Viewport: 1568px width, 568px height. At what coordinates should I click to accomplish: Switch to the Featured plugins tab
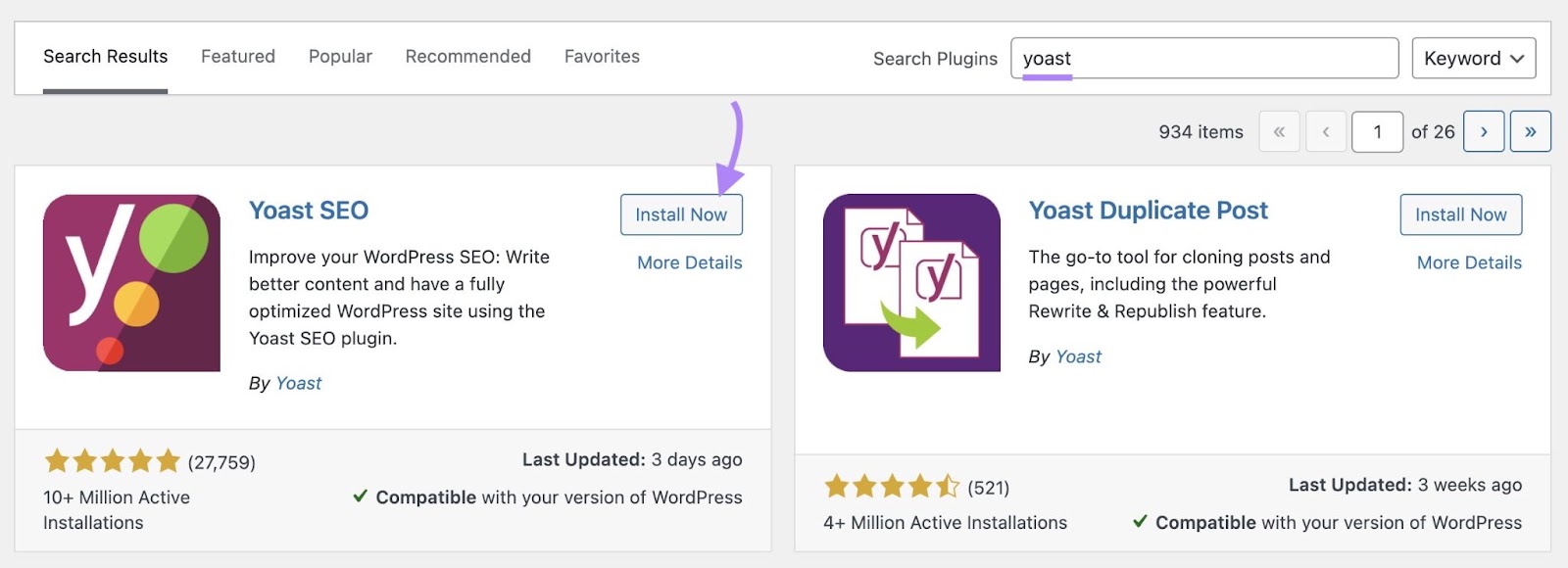coord(237,56)
